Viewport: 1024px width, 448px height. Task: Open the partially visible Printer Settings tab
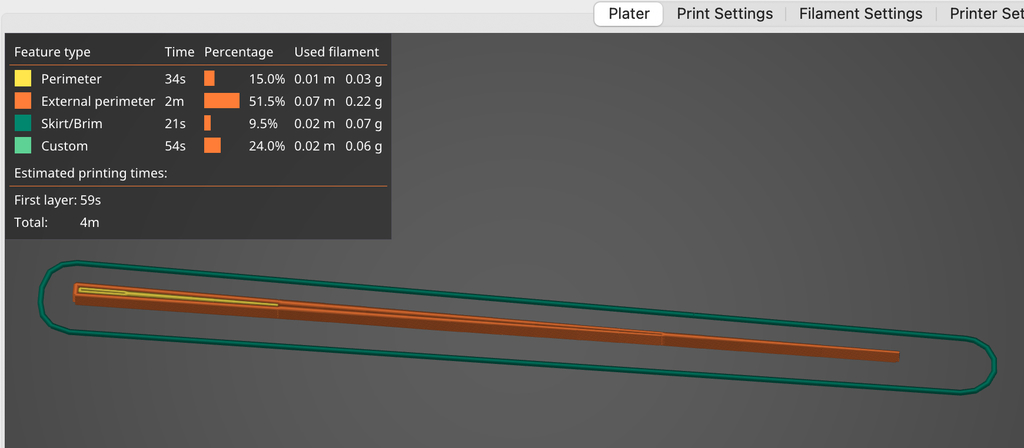click(986, 14)
